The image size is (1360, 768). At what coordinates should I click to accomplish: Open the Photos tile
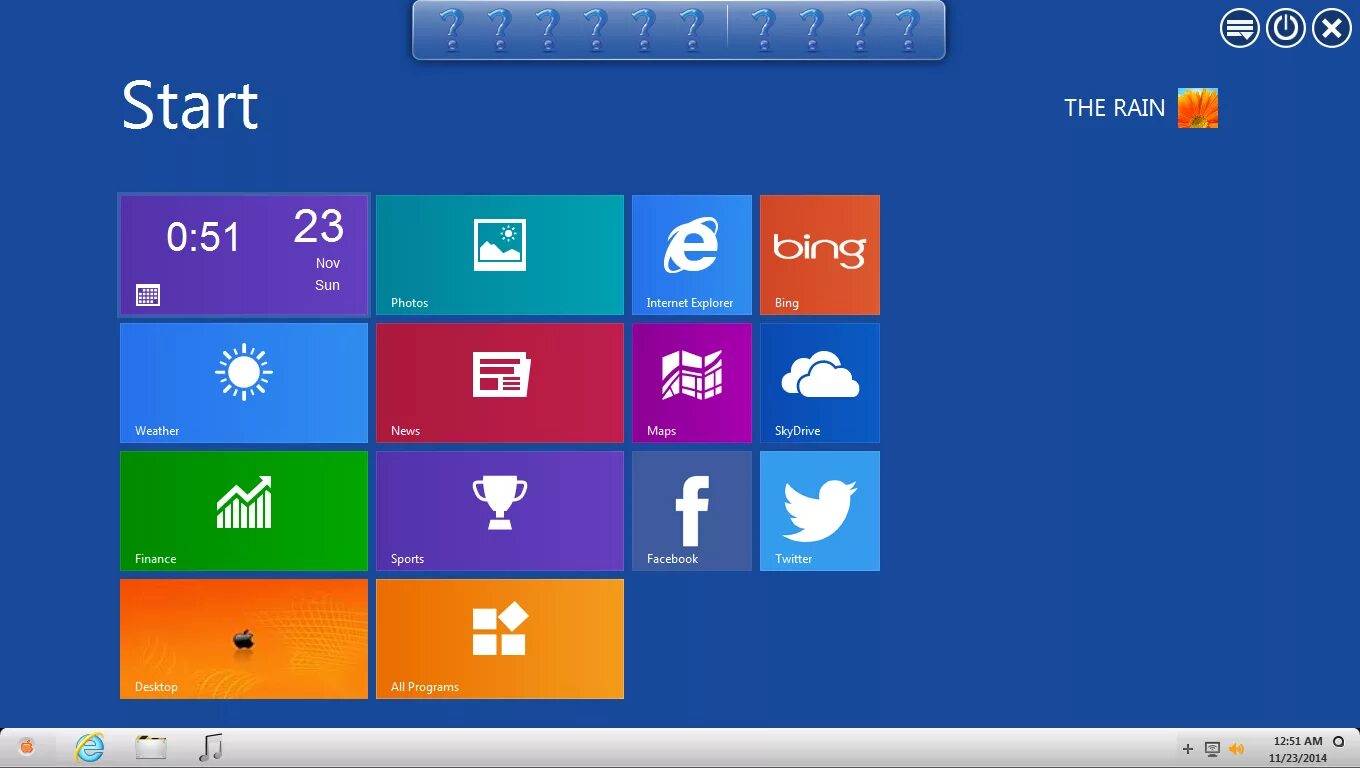pos(500,255)
